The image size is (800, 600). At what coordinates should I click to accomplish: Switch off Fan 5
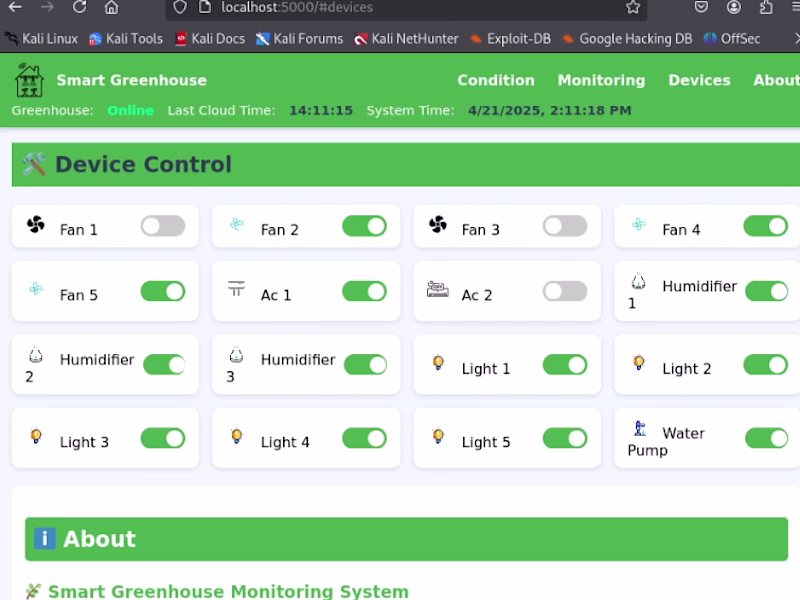(x=163, y=291)
